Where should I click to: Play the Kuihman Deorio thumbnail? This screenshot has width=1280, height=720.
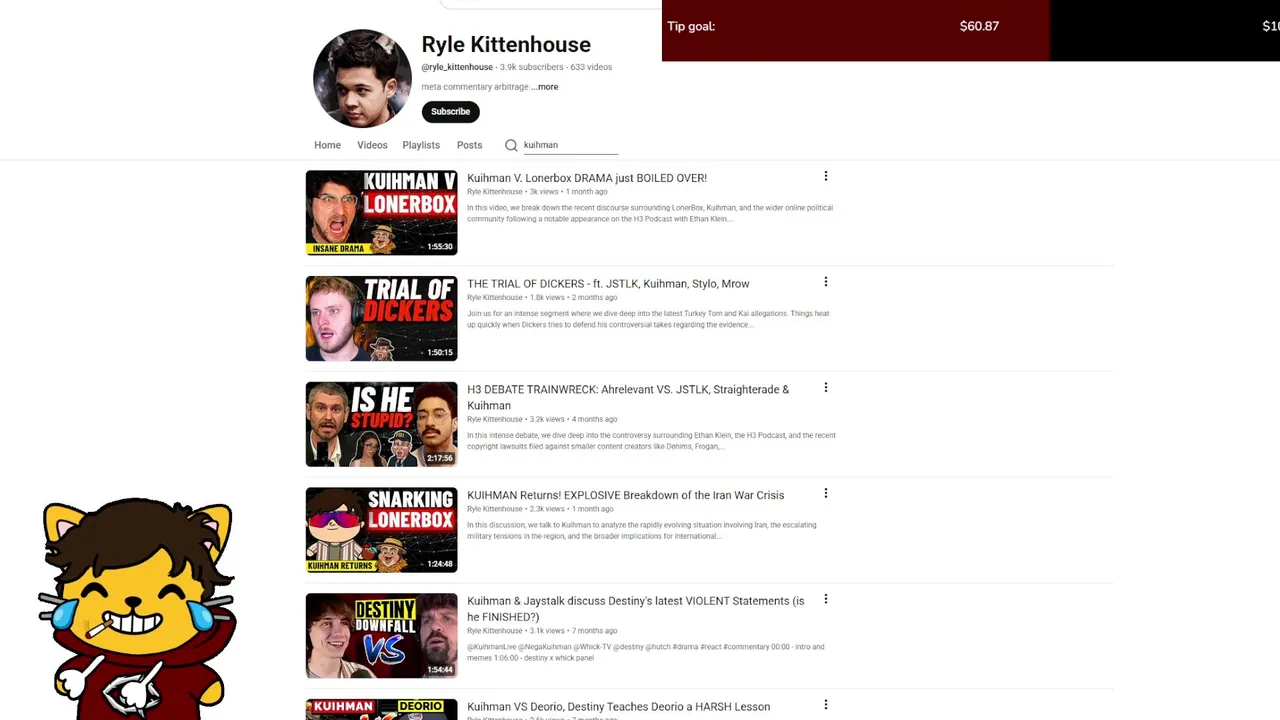coord(381,709)
